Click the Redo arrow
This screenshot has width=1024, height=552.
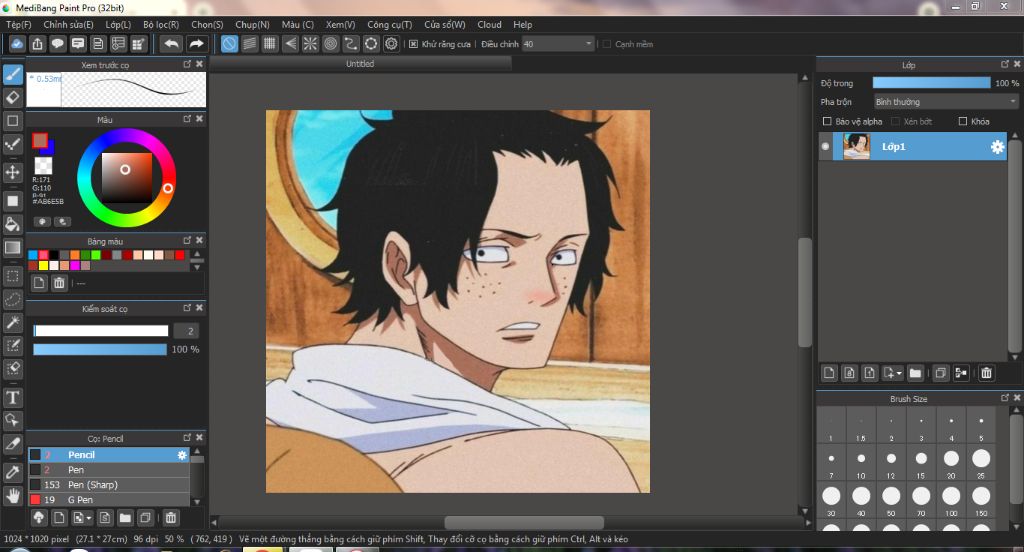pyautogui.click(x=196, y=44)
